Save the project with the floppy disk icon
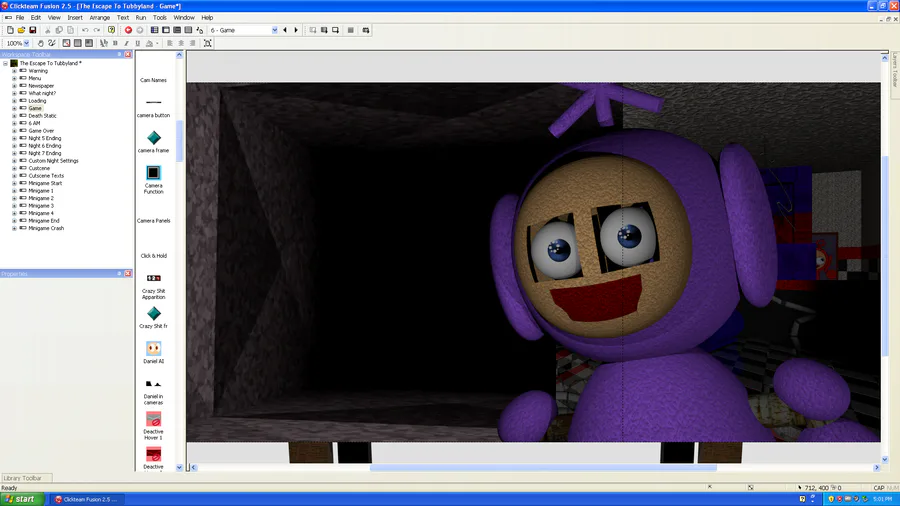The height and width of the screenshot is (506, 900). (33, 30)
